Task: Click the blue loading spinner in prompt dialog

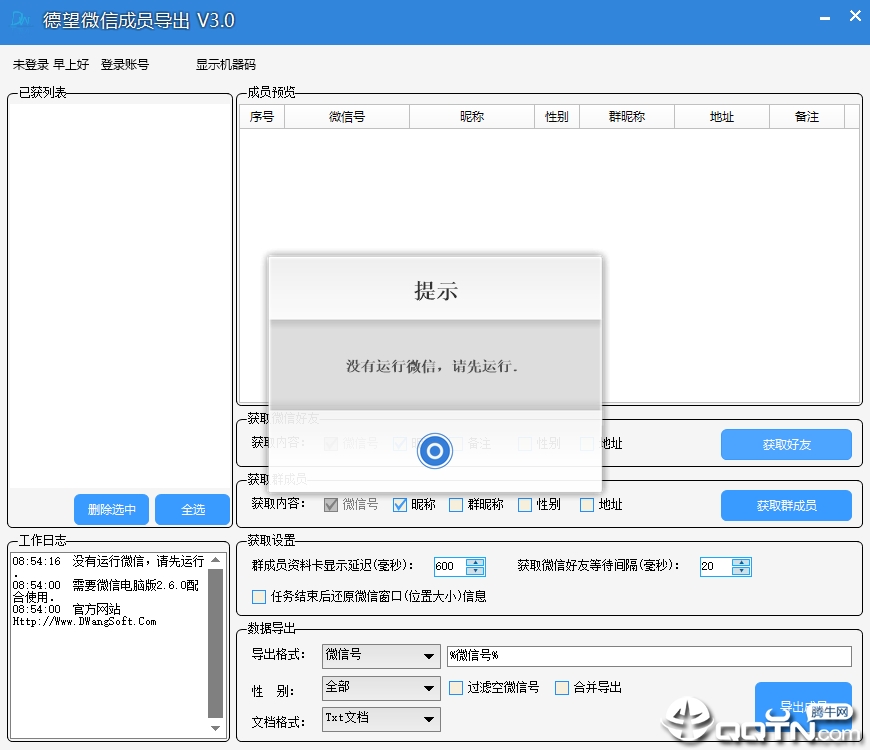Action: coord(434,450)
